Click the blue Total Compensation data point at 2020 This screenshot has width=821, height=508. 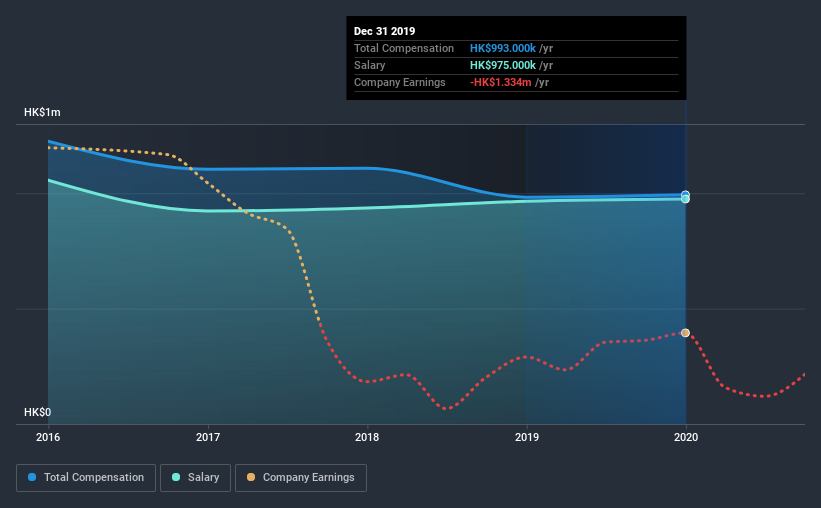coord(685,194)
